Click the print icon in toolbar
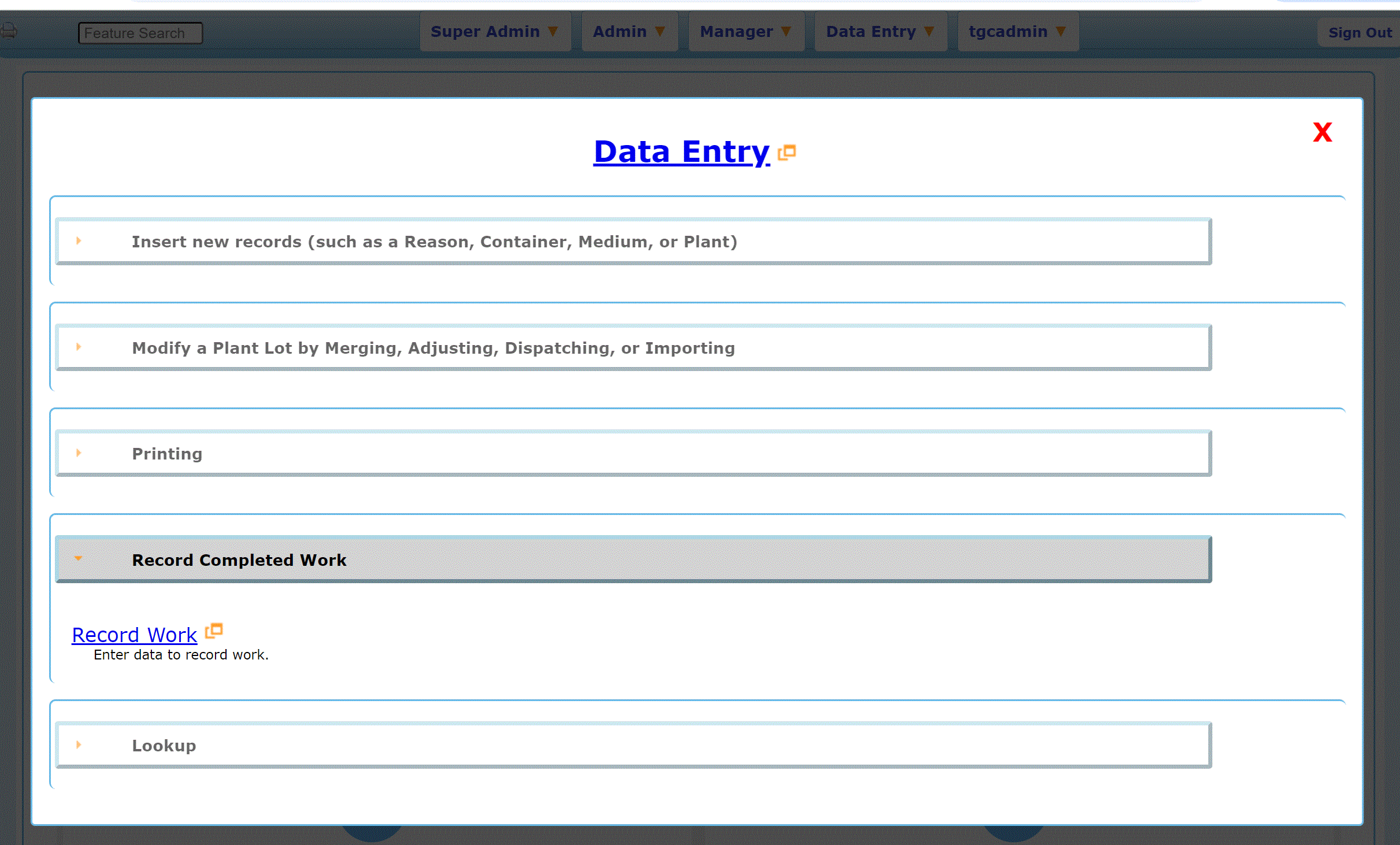This screenshot has width=1400, height=845. (9, 32)
